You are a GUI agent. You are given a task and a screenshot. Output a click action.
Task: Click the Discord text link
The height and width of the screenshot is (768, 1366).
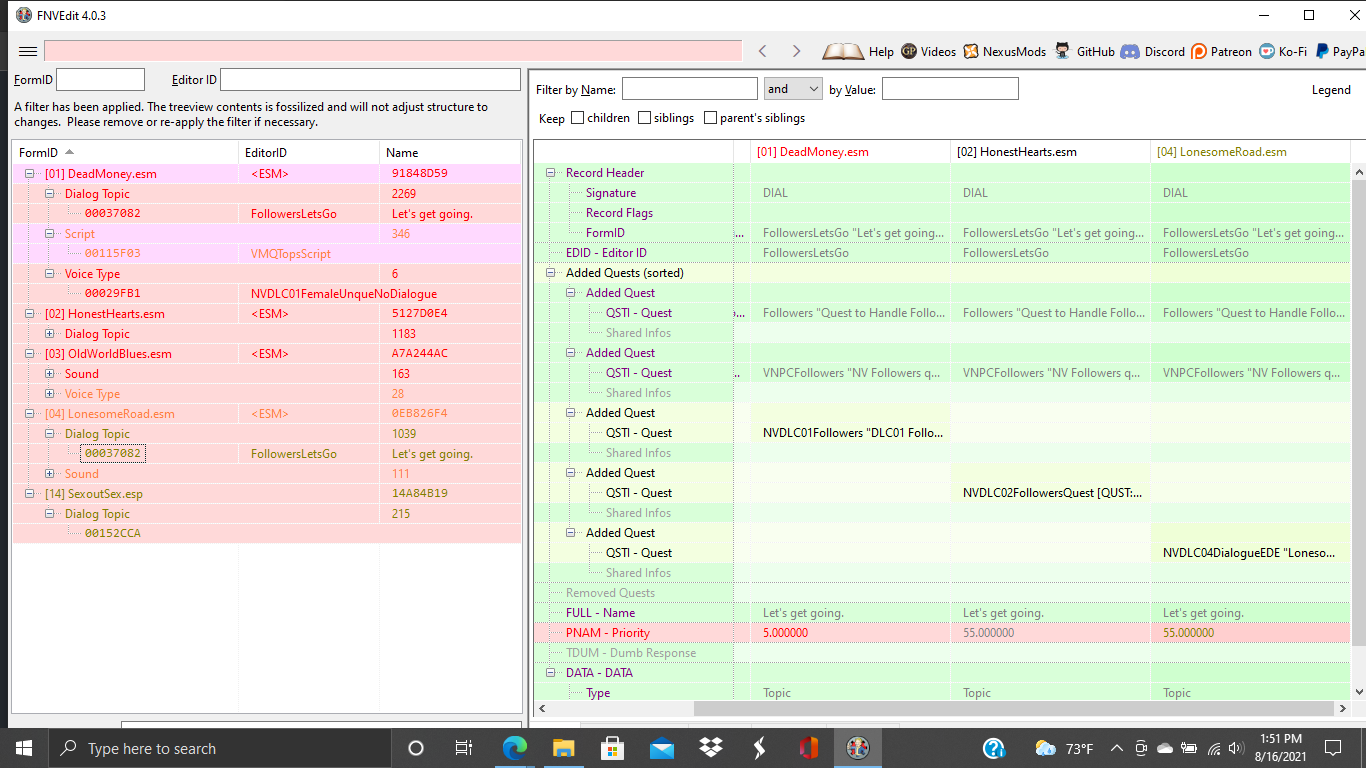1164,52
